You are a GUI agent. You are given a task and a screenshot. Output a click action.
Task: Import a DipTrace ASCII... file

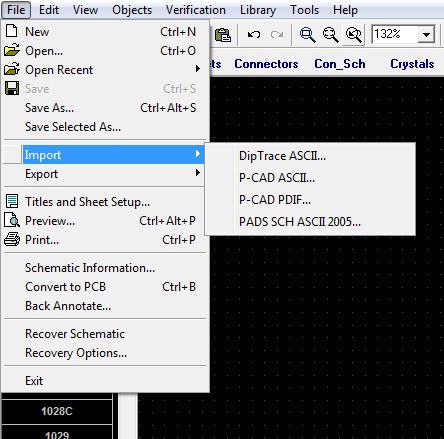310,156
